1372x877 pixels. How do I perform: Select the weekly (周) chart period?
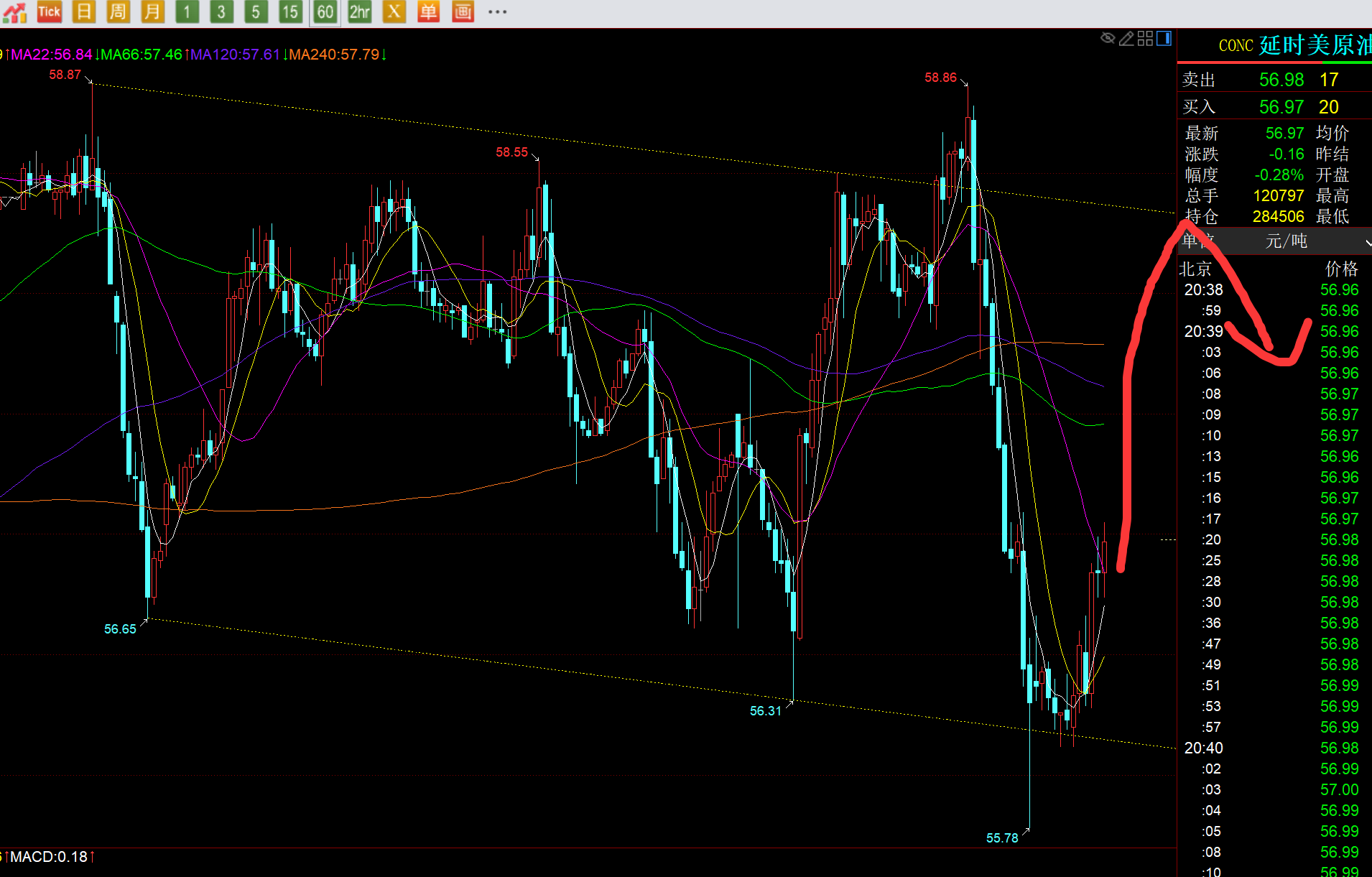coord(118,12)
